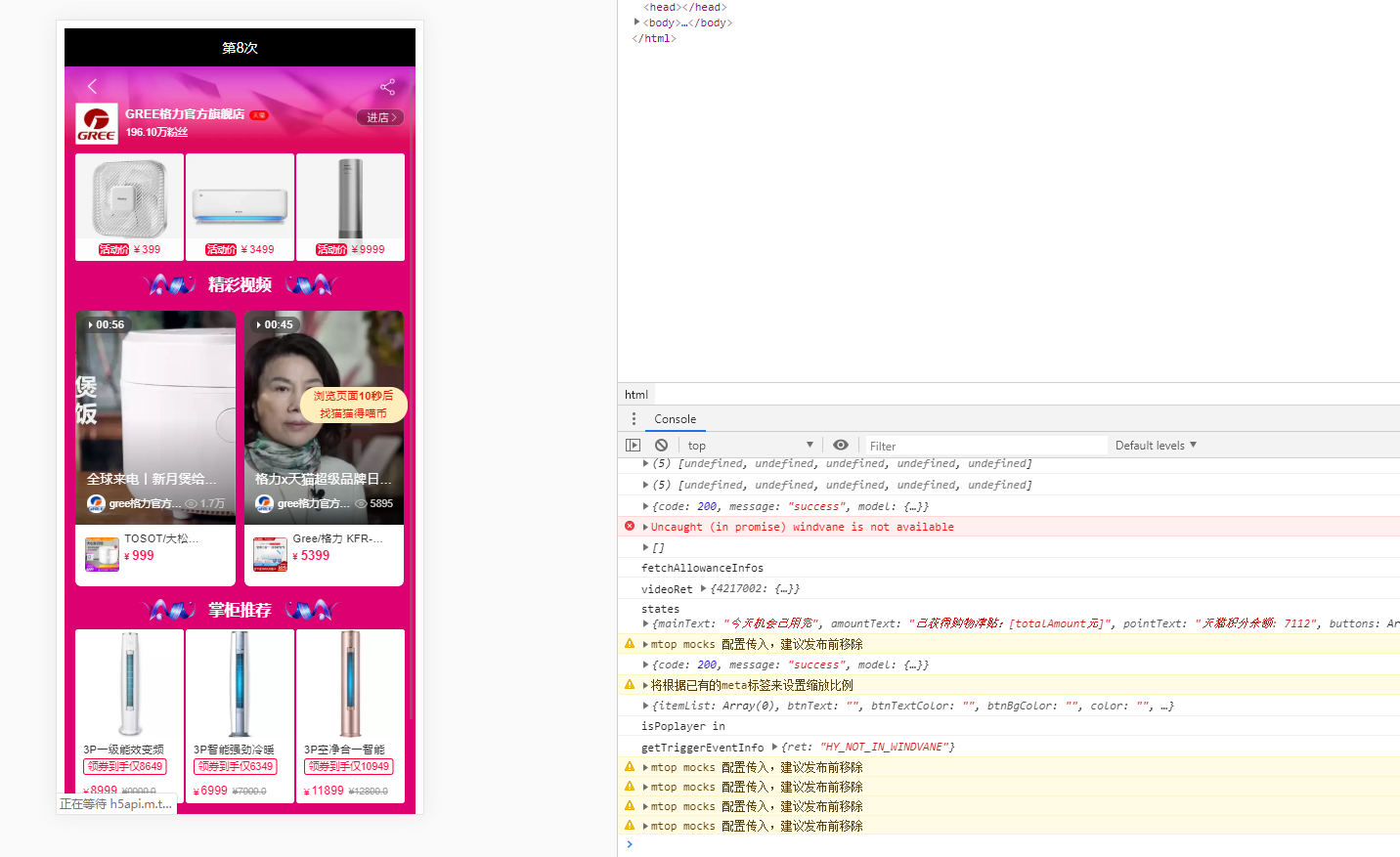Click the red error icon beside Uncaught message

click(630, 527)
